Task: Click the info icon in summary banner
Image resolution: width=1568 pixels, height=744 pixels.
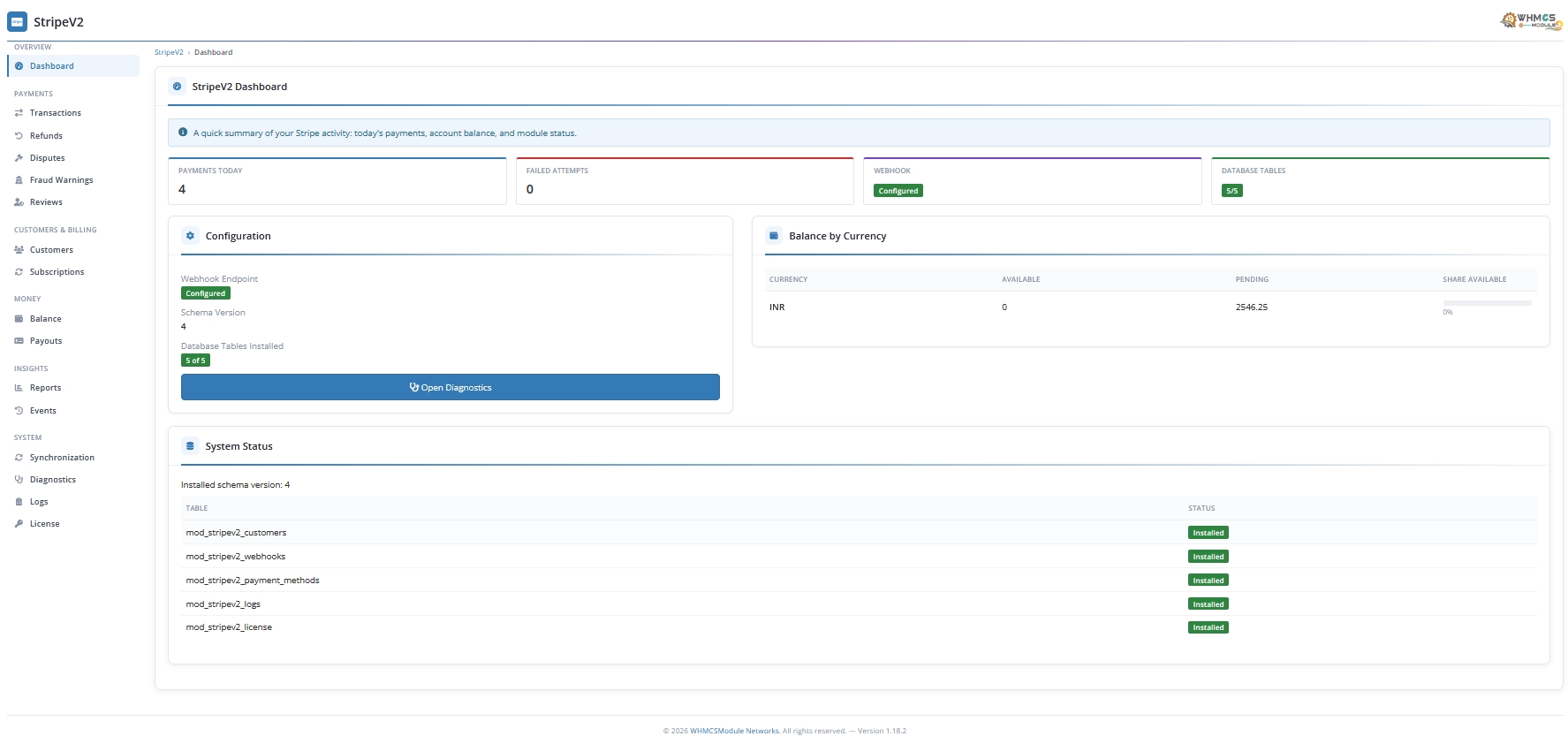Action: point(183,133)
